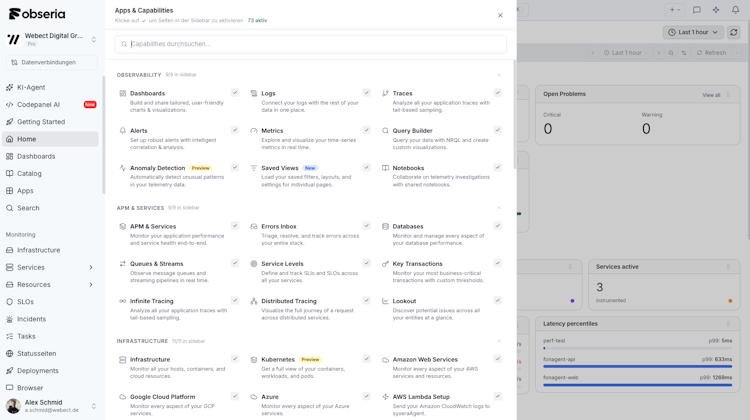750x420 pixels.
Task: Go to Getting Started
Action: 50,122
